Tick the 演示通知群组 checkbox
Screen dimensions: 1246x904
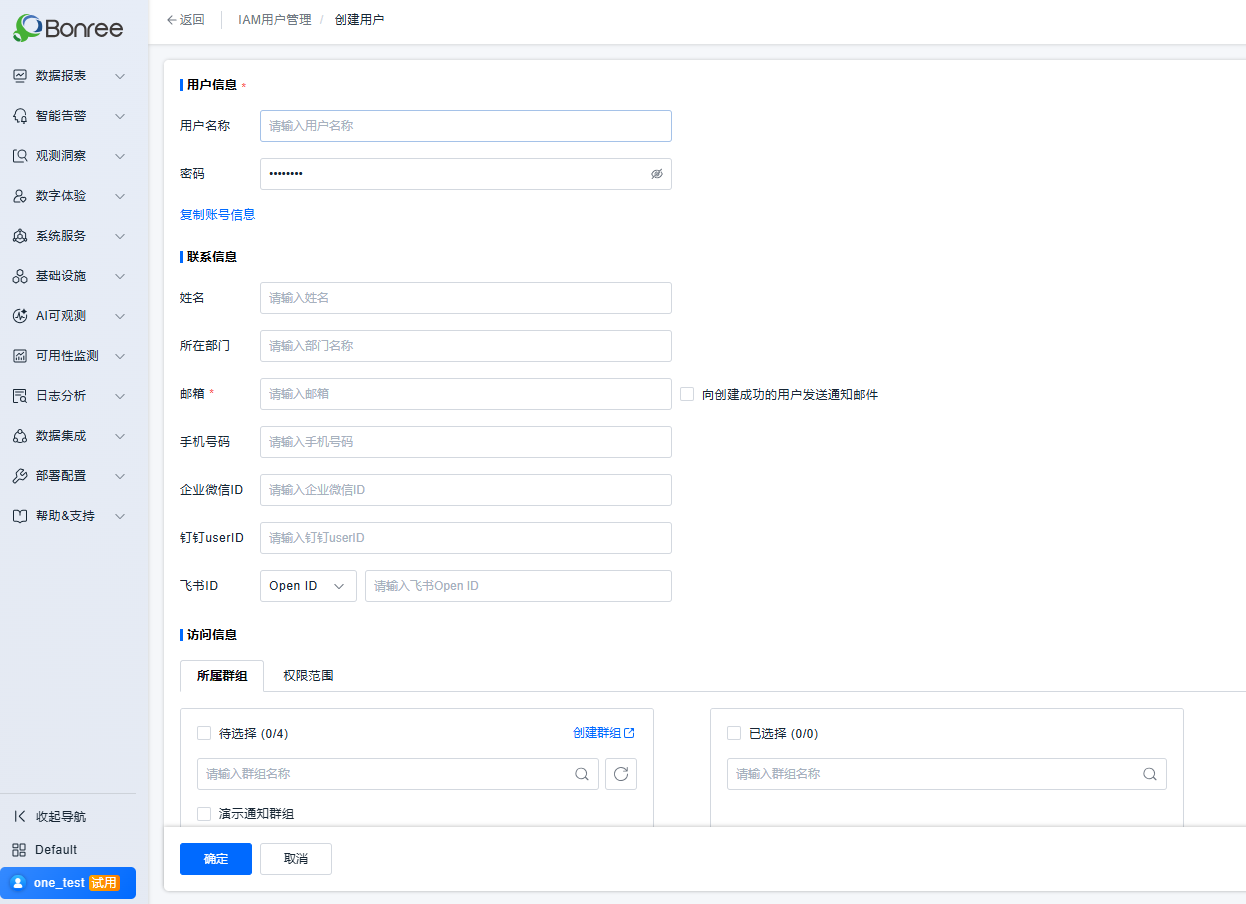click(x=204, y=814)
